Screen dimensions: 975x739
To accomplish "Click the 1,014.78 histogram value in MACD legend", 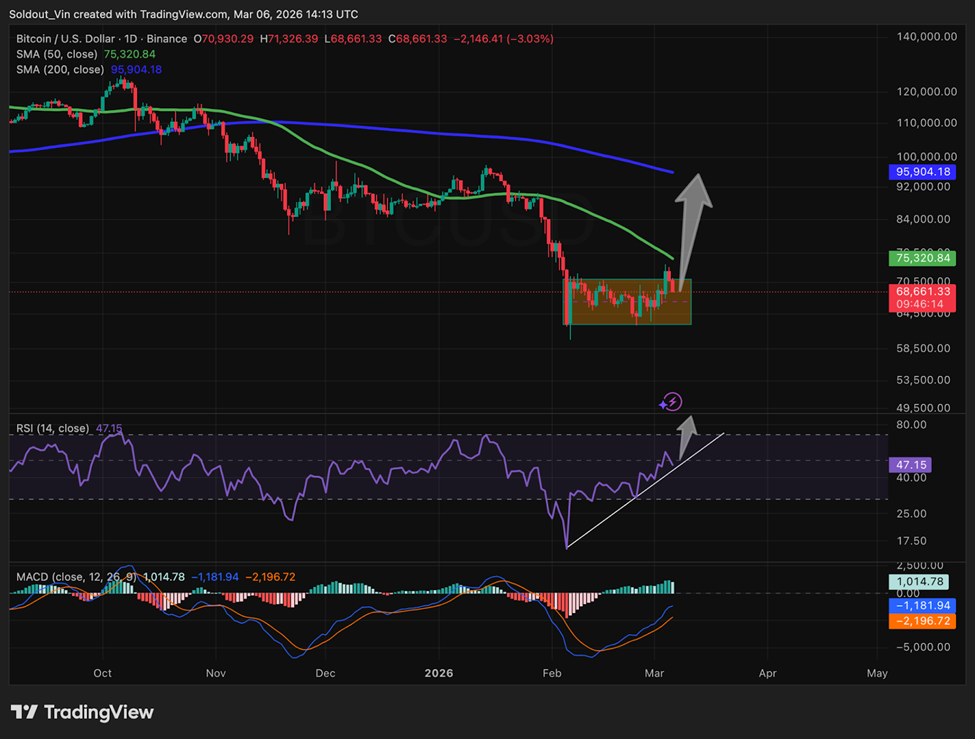I will click(x=164, y=577).
